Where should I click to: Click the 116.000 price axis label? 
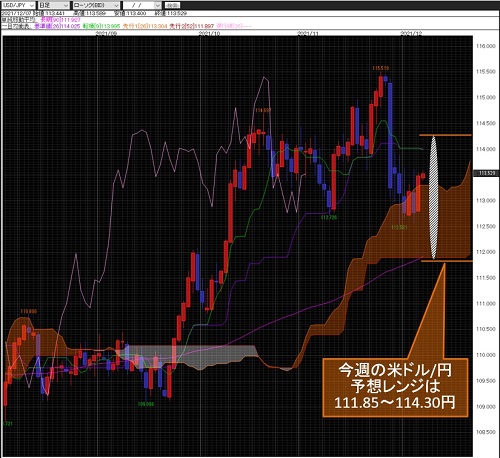486,46
